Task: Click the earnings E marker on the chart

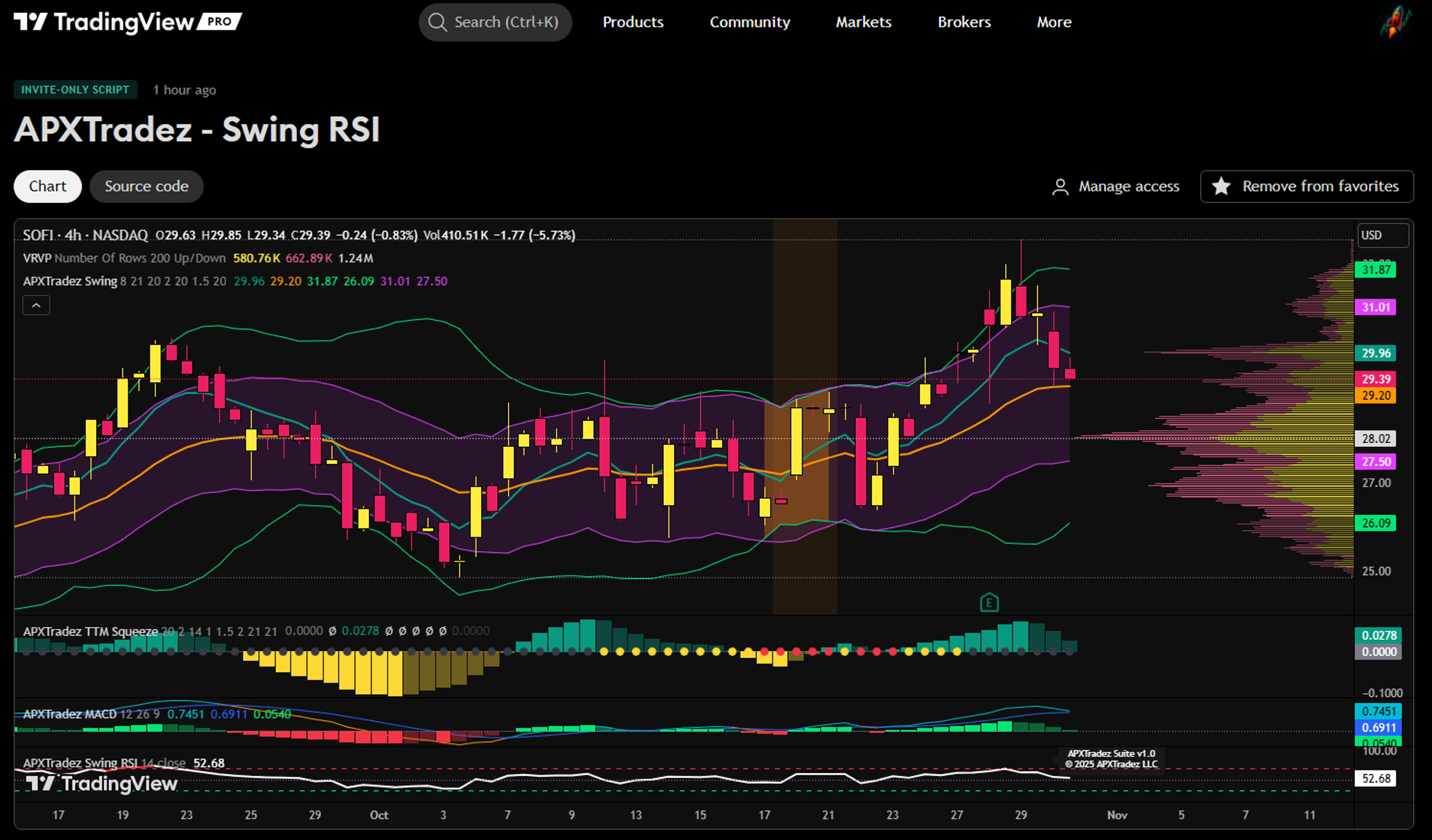Action: (989, 602)
